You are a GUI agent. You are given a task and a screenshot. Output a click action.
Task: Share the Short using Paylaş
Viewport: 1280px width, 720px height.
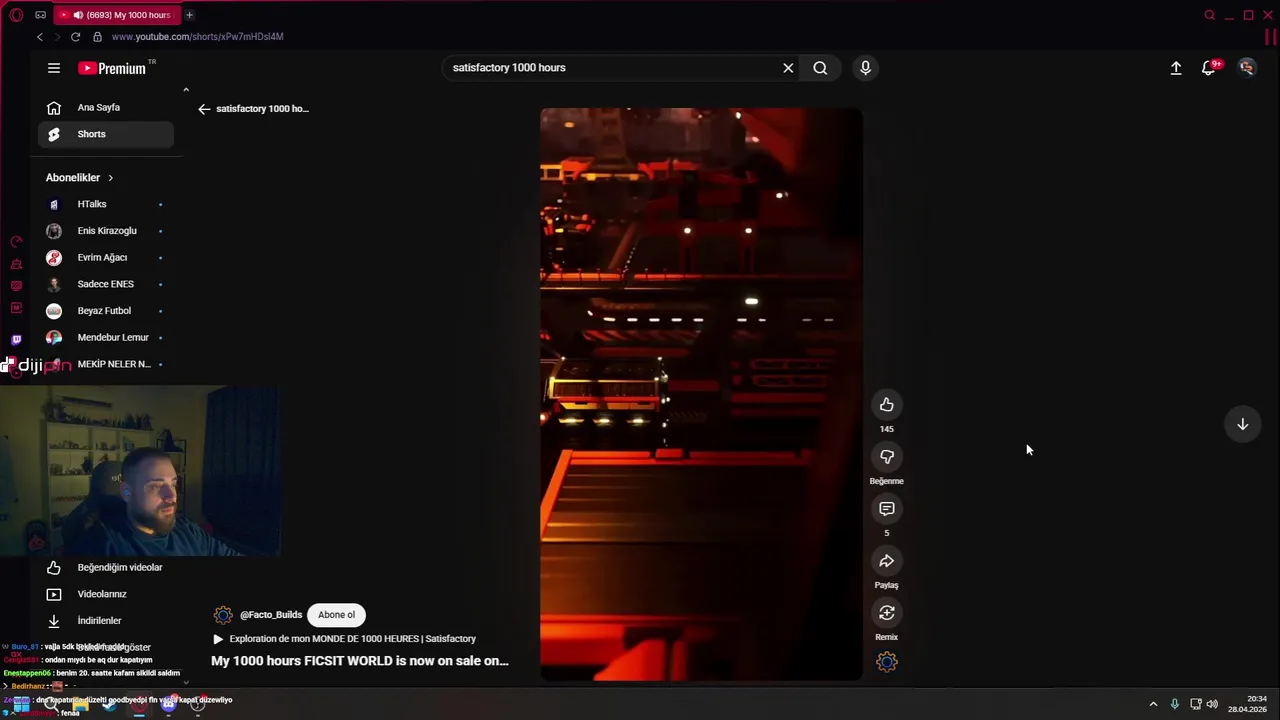coord(887,561)
